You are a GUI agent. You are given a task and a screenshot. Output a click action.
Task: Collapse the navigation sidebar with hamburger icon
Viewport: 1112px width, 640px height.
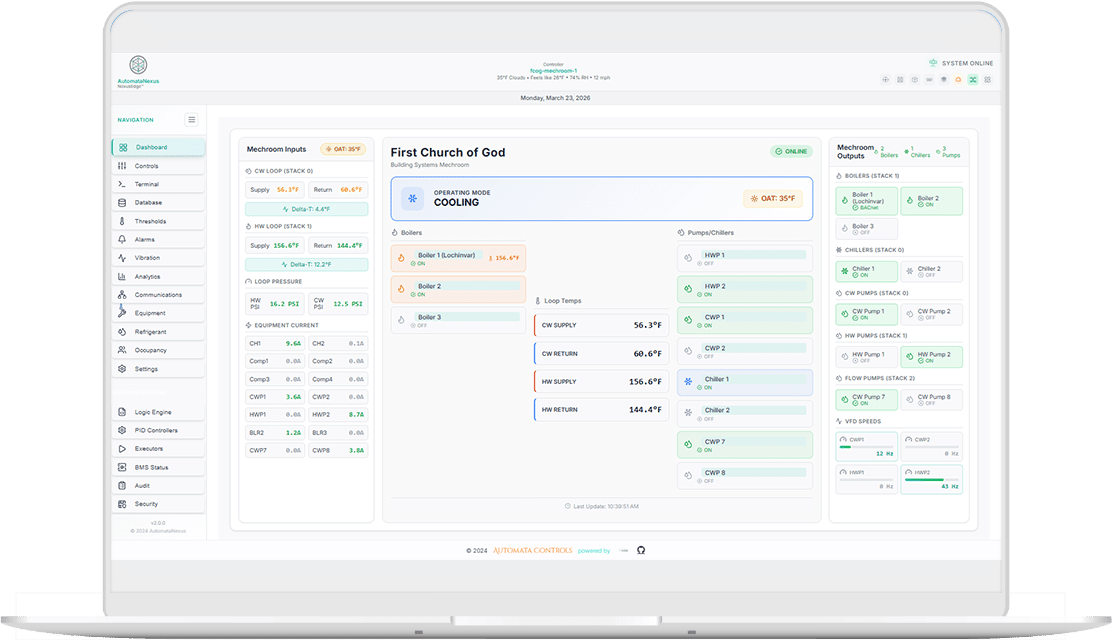[191, 120]
